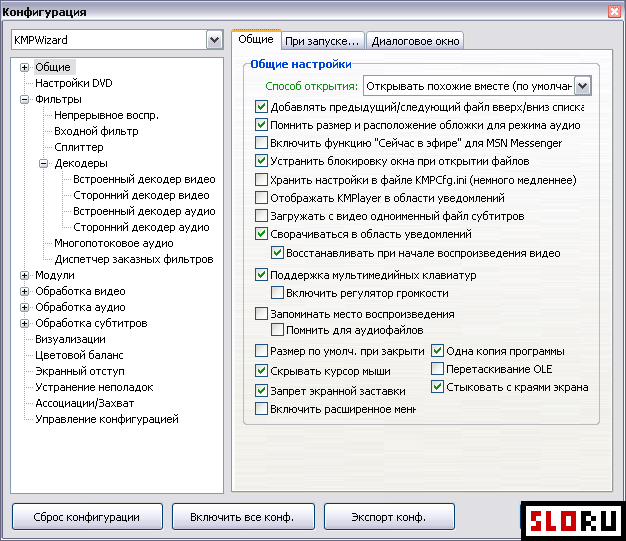This screenshot has height=541, width=626.
Task: Switch to the При запуске... tab
Action: pyautogui.click(x=322, y=41)
